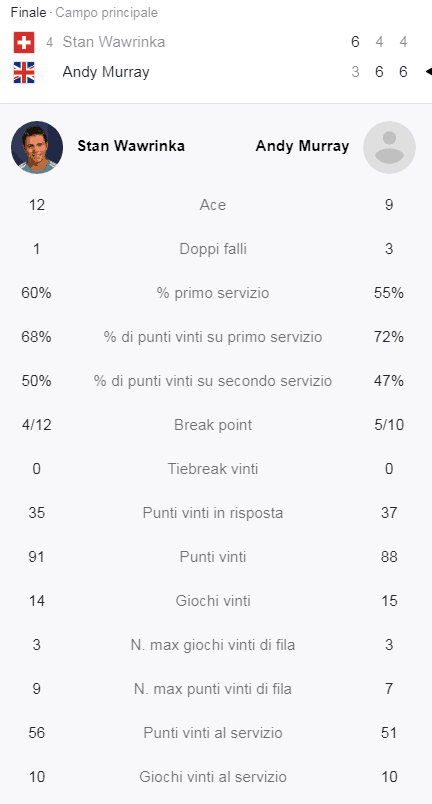Open Stan Wawrinka's profile photo
Image resolution: width=432 pixels, height=804 pixels.
click(x=37, y=147)
